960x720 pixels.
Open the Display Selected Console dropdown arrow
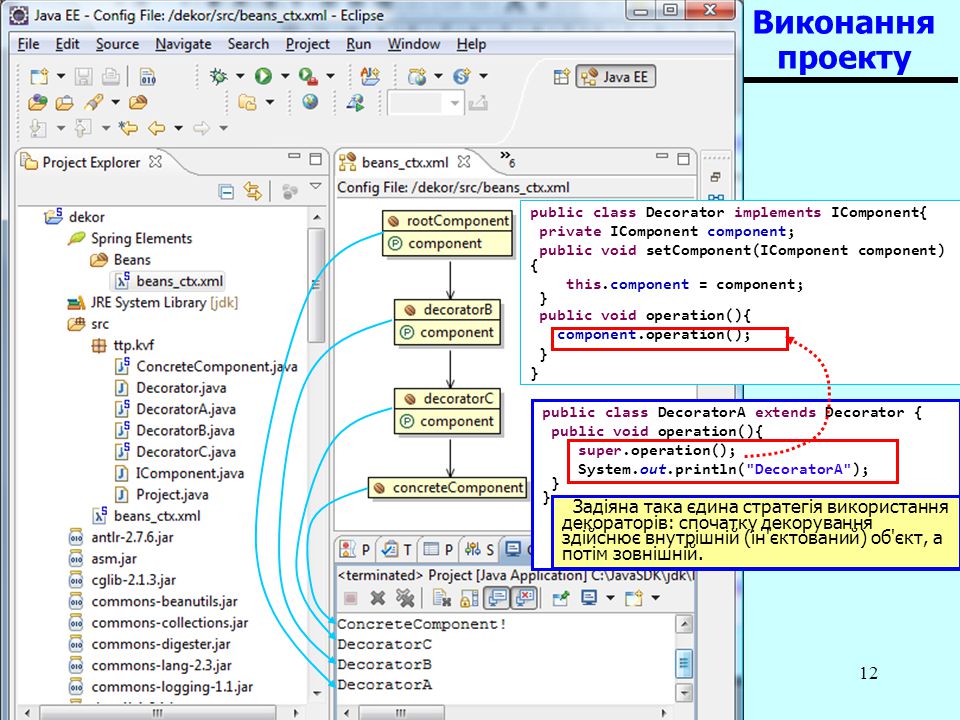[x=610, y=598]
